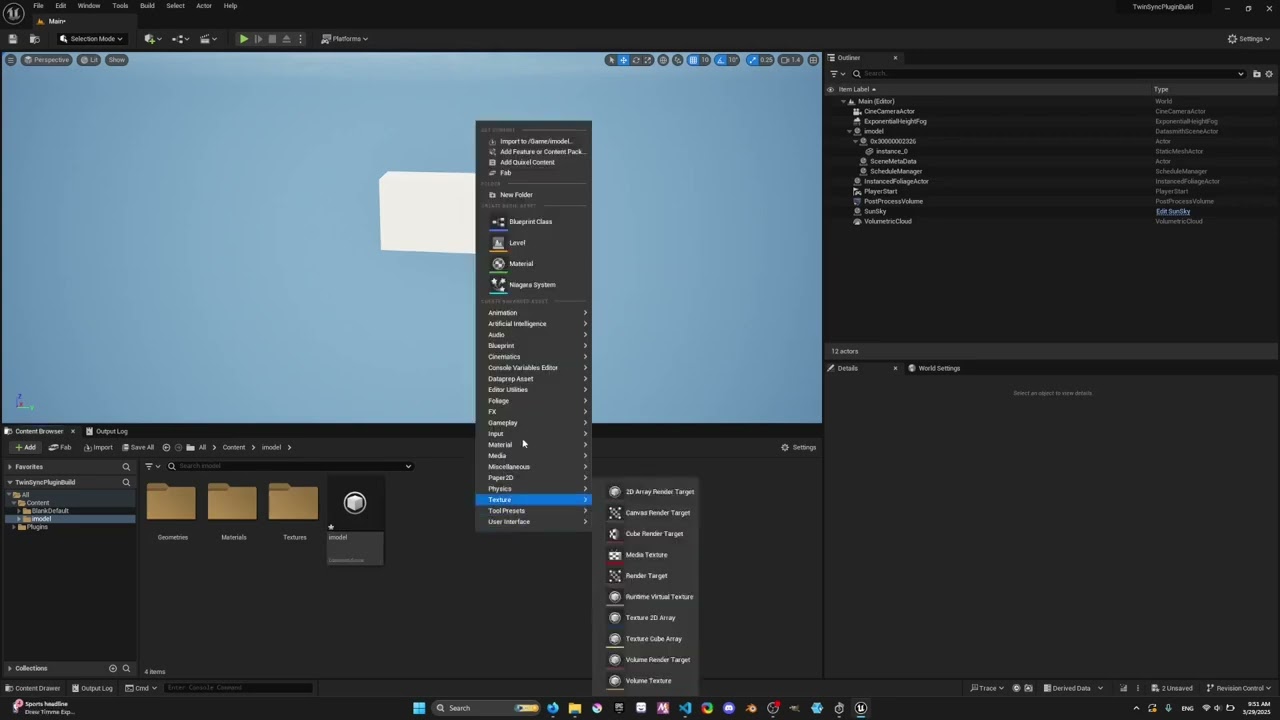Image resolution: width=1280 pixels, height=720 pixels.
Task: Open the Actor menu
Action: click(x=204, y=6)
